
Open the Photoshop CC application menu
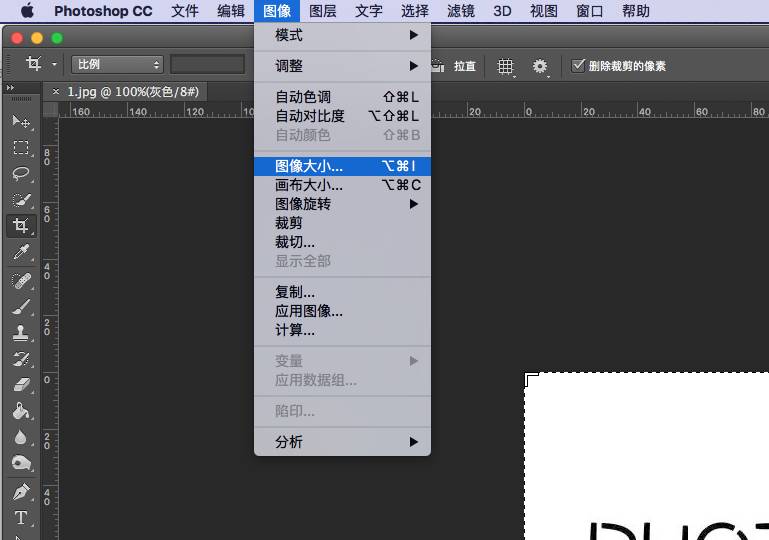(x=103, y=11)
